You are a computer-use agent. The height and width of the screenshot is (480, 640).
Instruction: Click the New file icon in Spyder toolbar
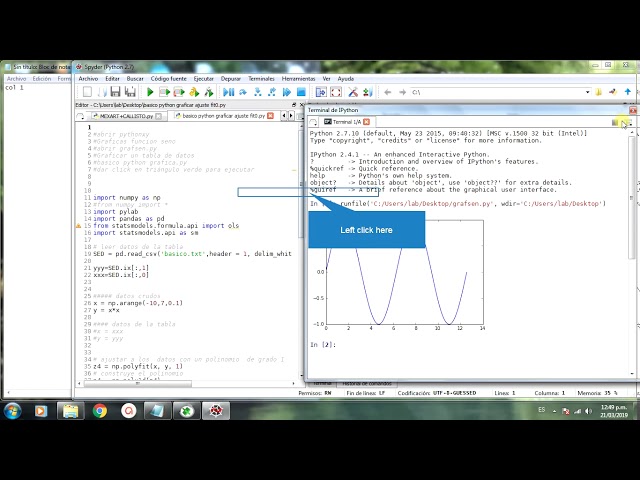tap(87, 92)
